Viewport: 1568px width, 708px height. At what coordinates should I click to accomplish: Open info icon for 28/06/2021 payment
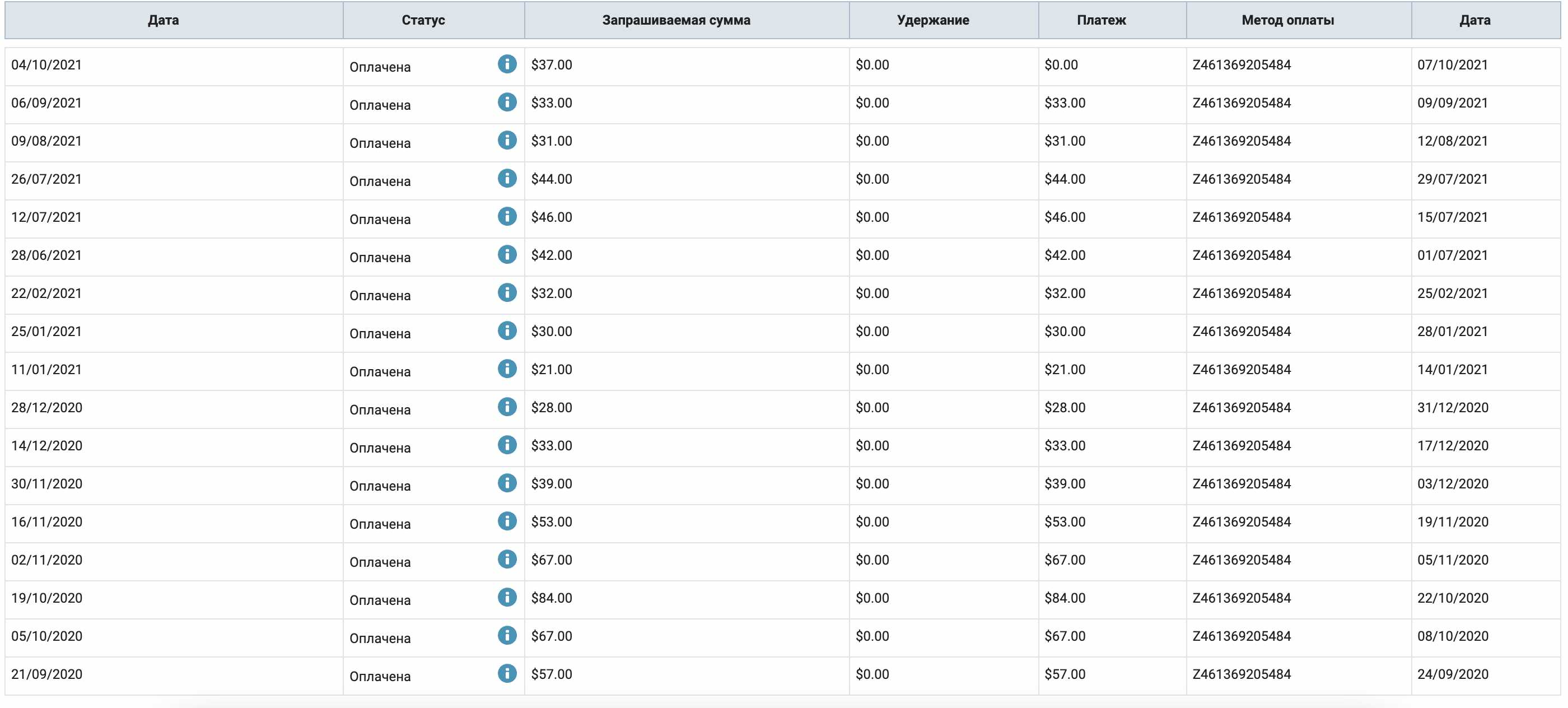pyautogui.click(x=507, y=254)
